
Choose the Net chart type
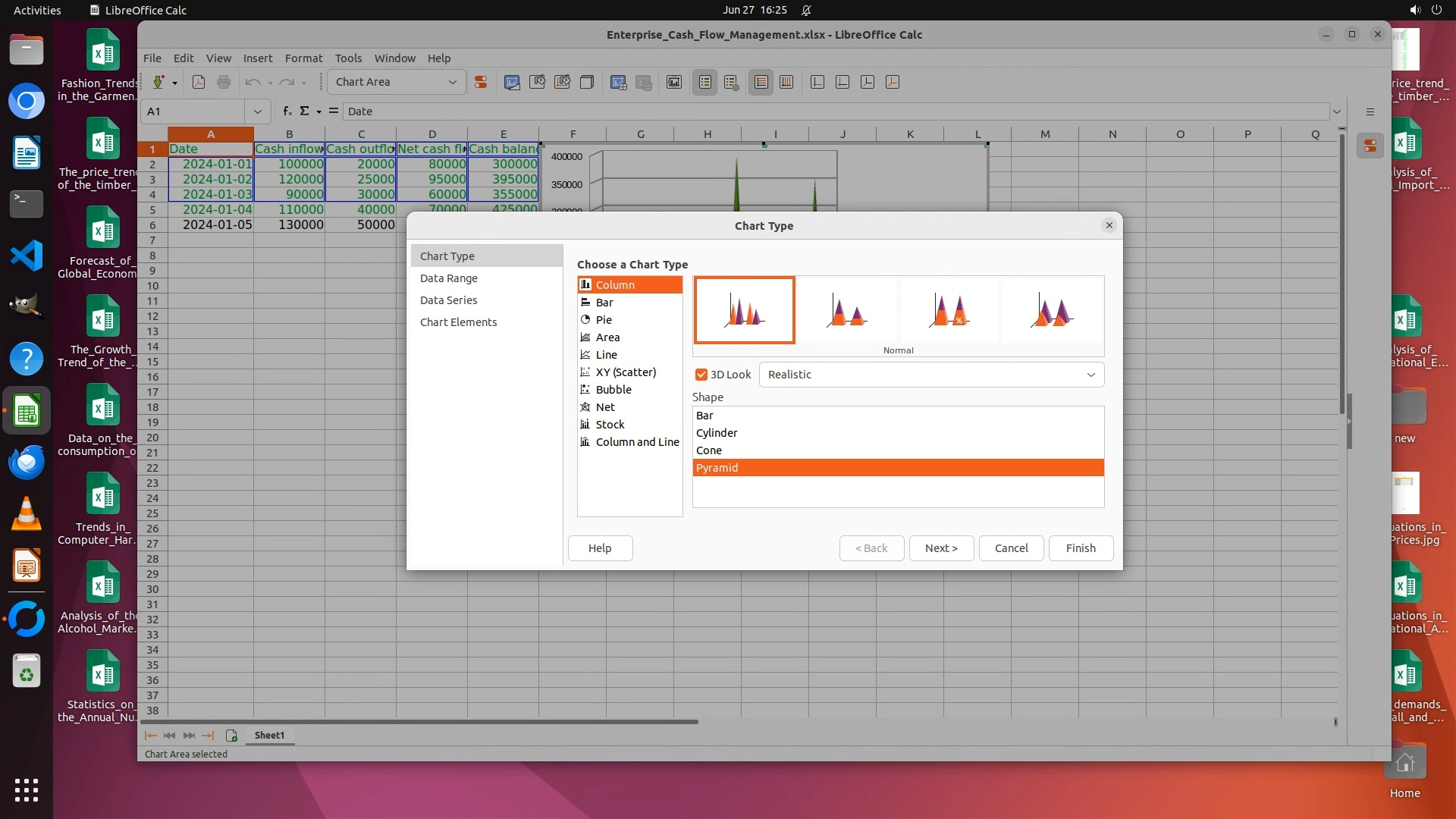604,407
